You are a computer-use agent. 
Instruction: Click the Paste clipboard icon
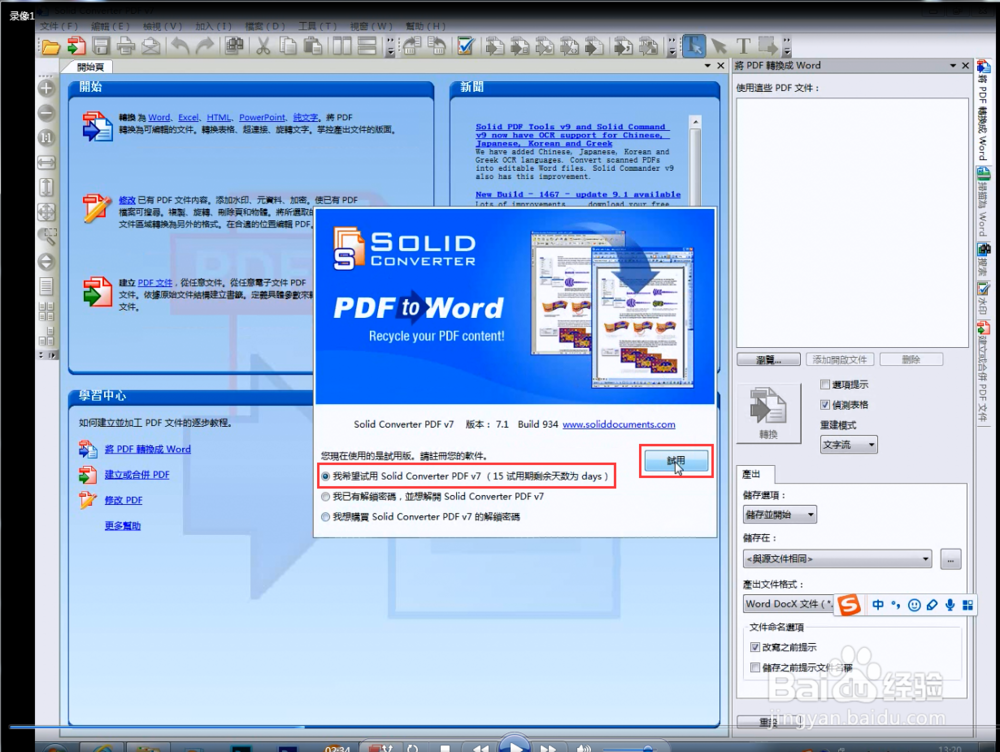click(312, 47)
